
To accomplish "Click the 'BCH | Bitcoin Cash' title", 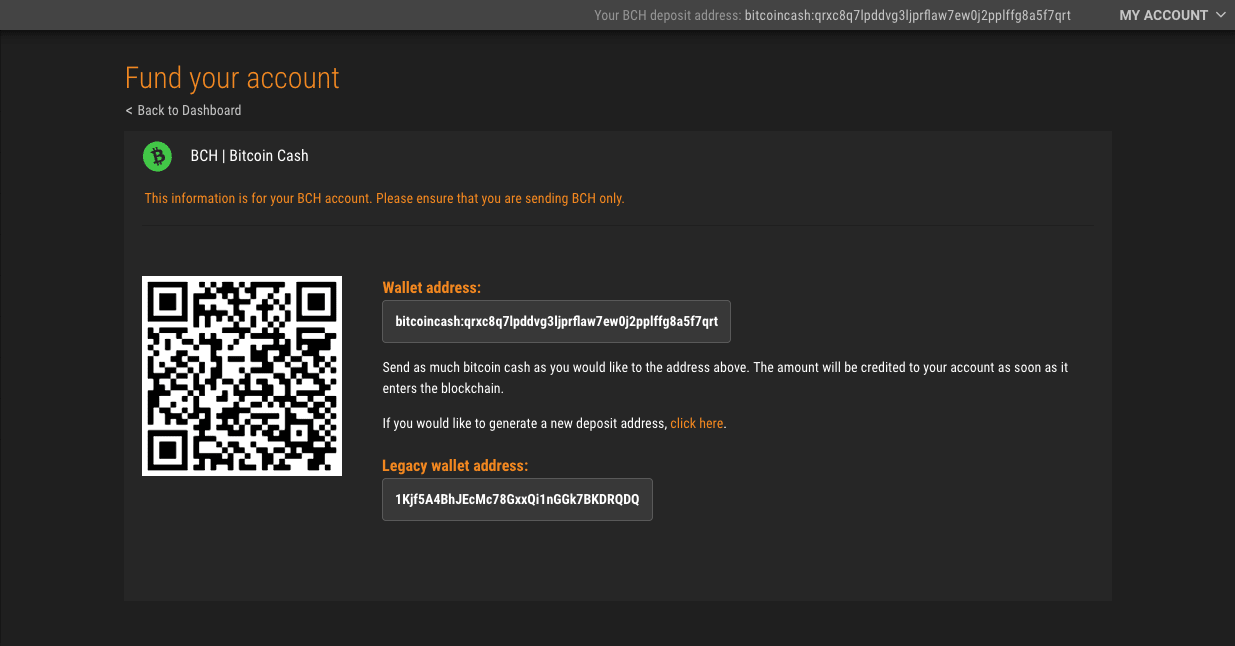I will [250, 156].
